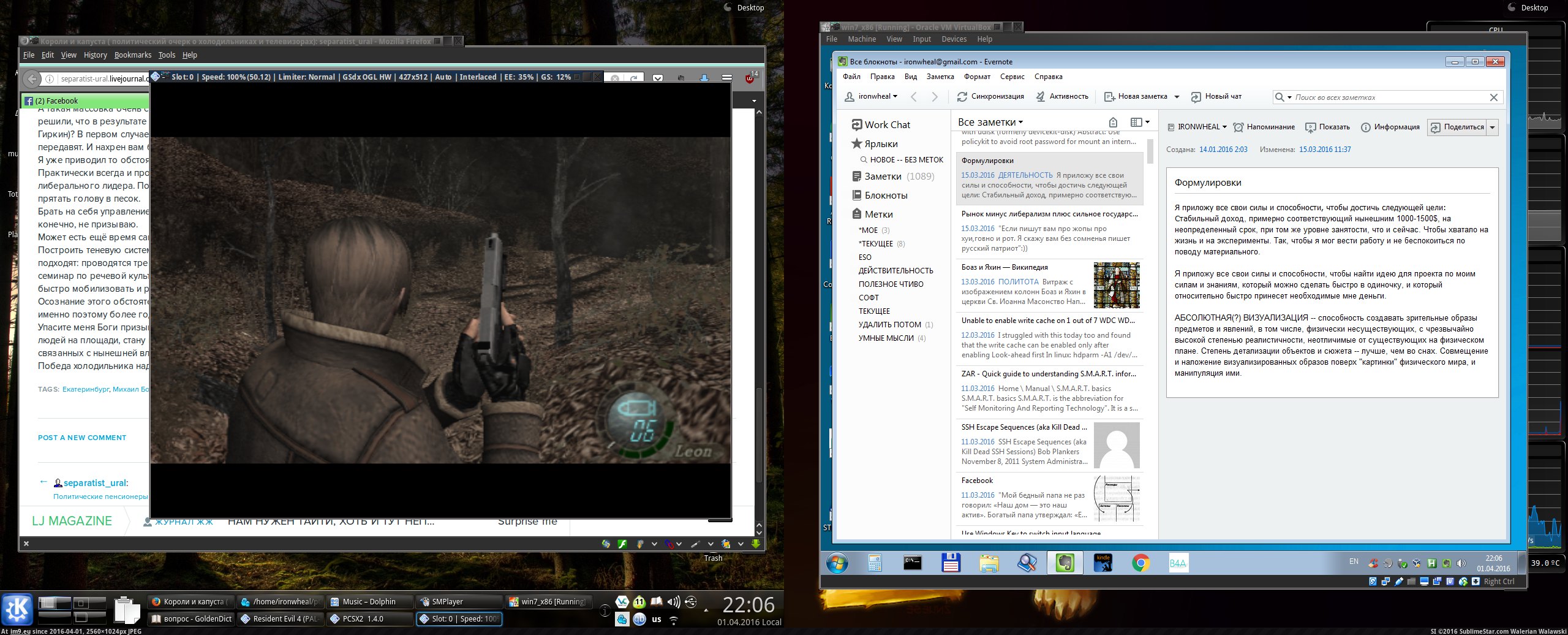This screenshot has height=635, width=1568.
Task: Click qBittorrent tray icon
Action: 639,619
